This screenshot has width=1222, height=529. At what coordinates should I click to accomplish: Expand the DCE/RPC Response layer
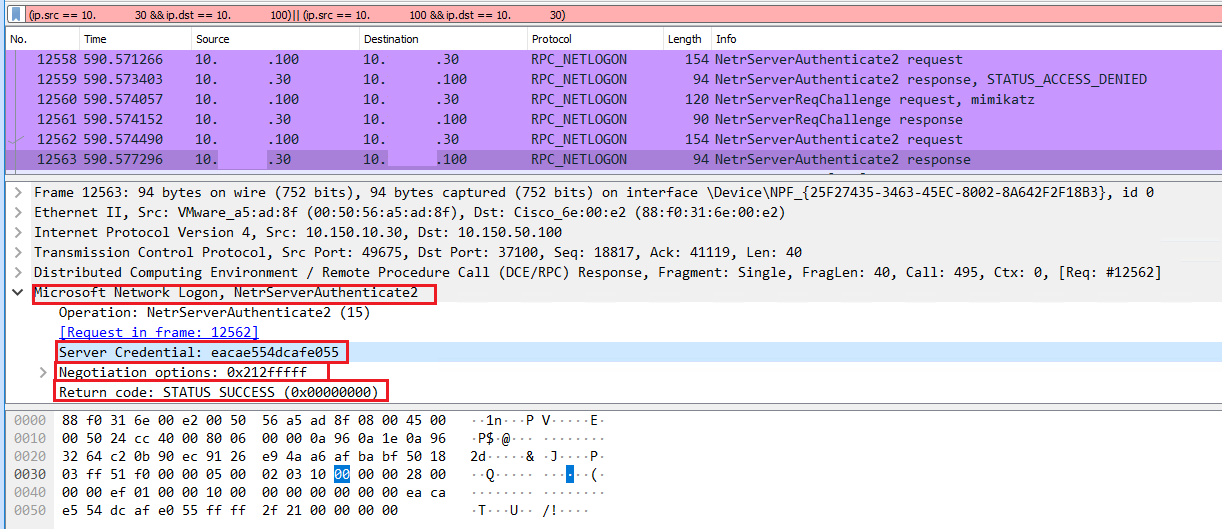tap(18, 272)
